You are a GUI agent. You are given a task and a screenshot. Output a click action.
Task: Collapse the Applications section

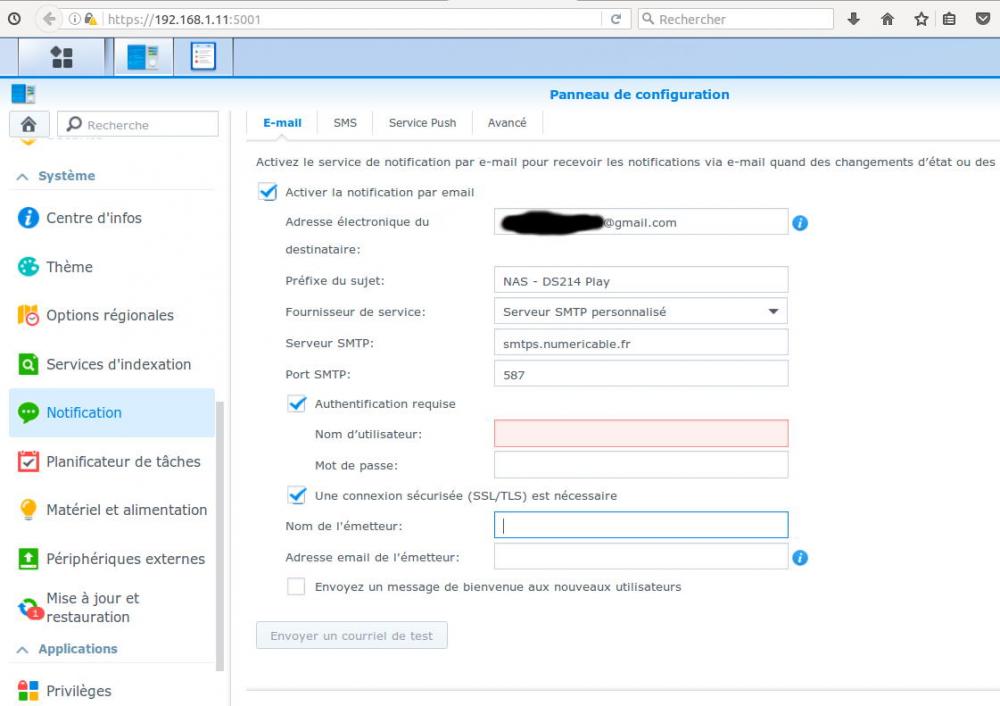pos(23,649)
